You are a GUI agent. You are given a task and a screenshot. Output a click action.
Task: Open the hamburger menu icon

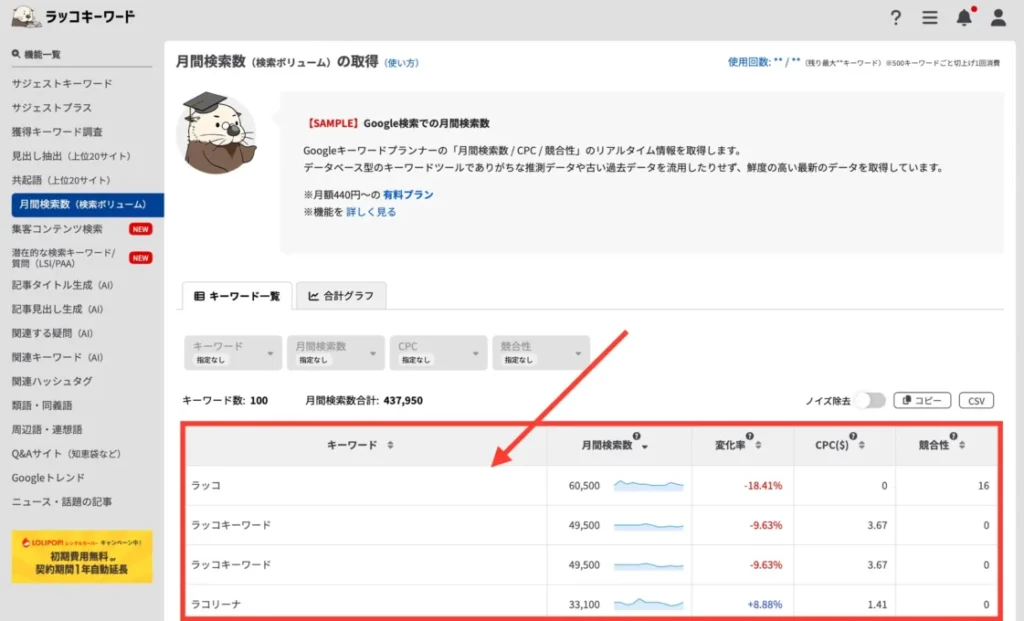click(x=929, y=18)
